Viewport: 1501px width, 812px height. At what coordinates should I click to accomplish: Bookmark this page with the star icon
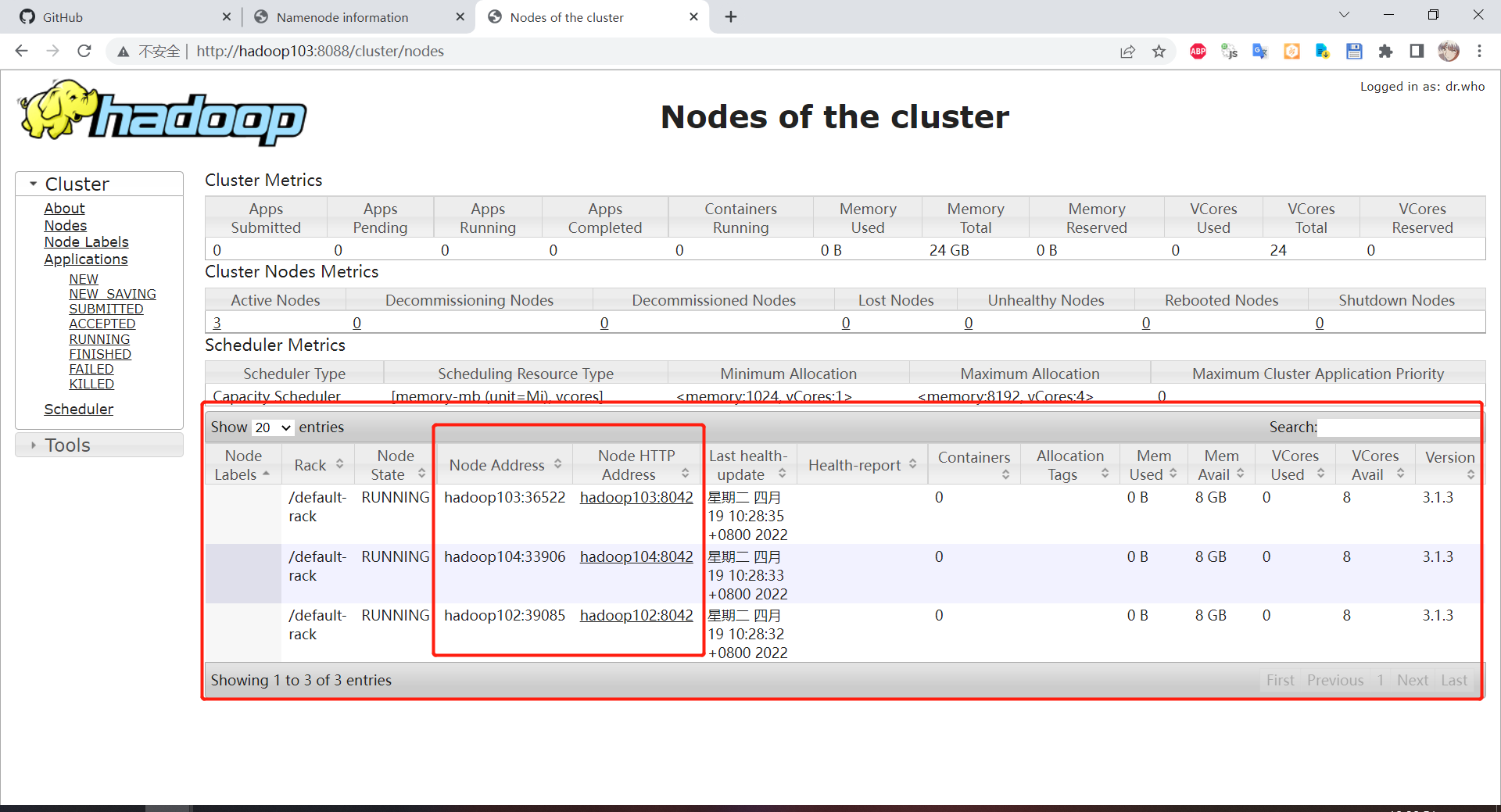click(1159, 52)
